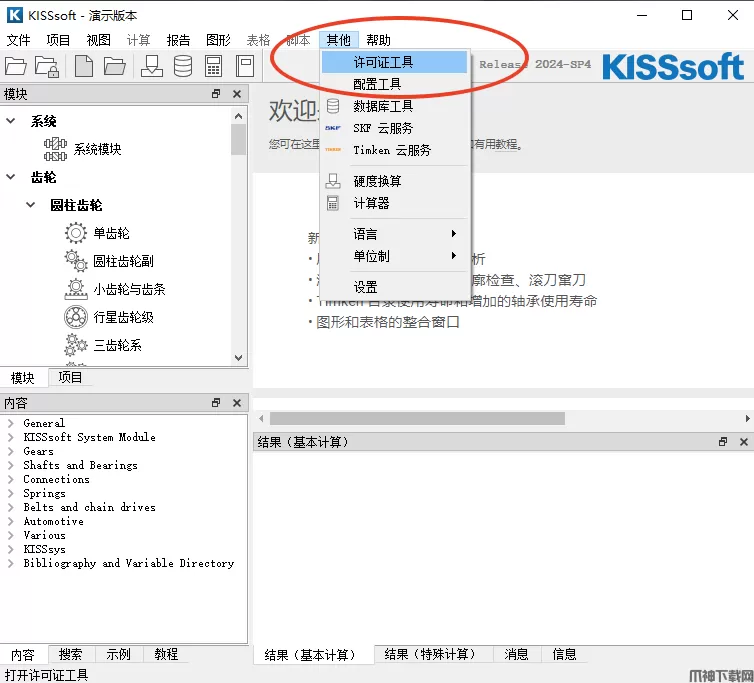Switch to the 搜索 tab
Viewport: 754px width, 683px height.
pos(70,654)
